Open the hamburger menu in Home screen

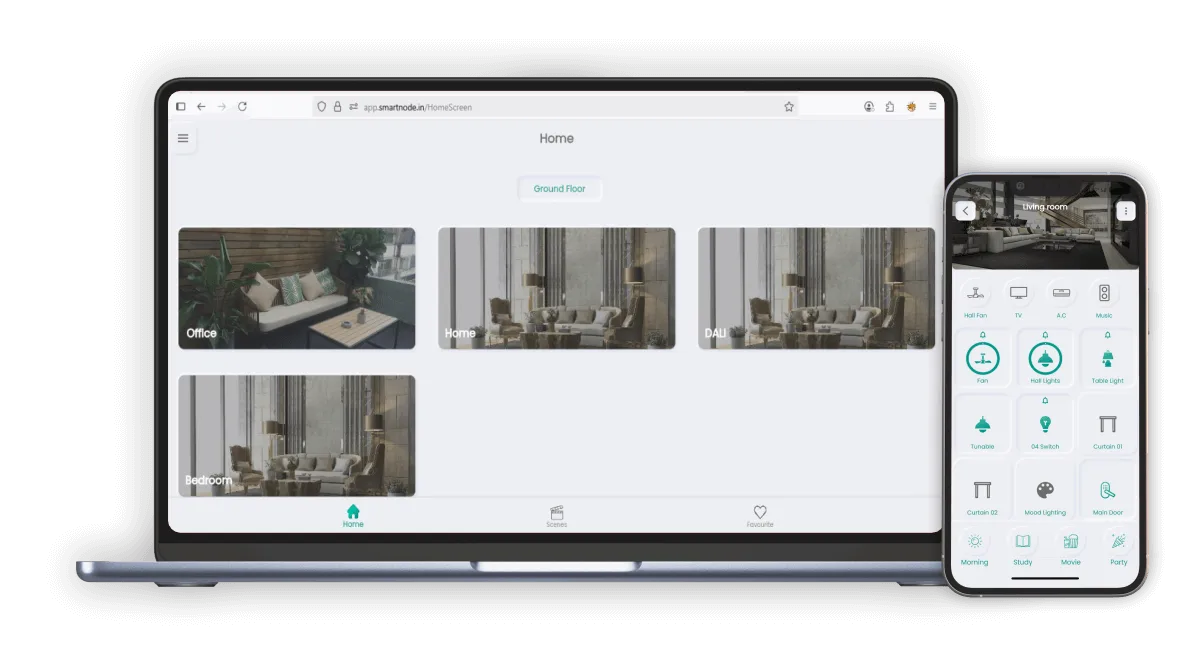point(183,138)
